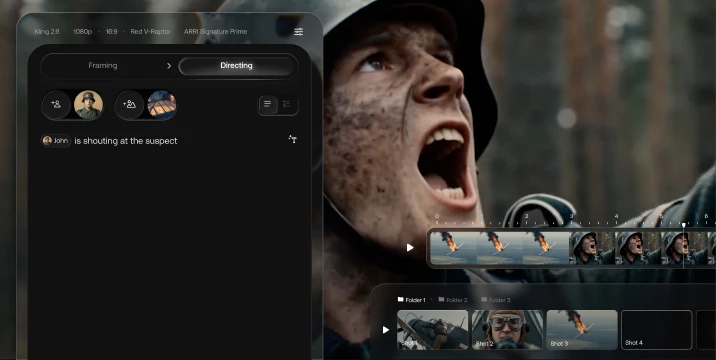Select first shouting soldier frame in timeline
This screenshot has width=716, height=360.
592,248
